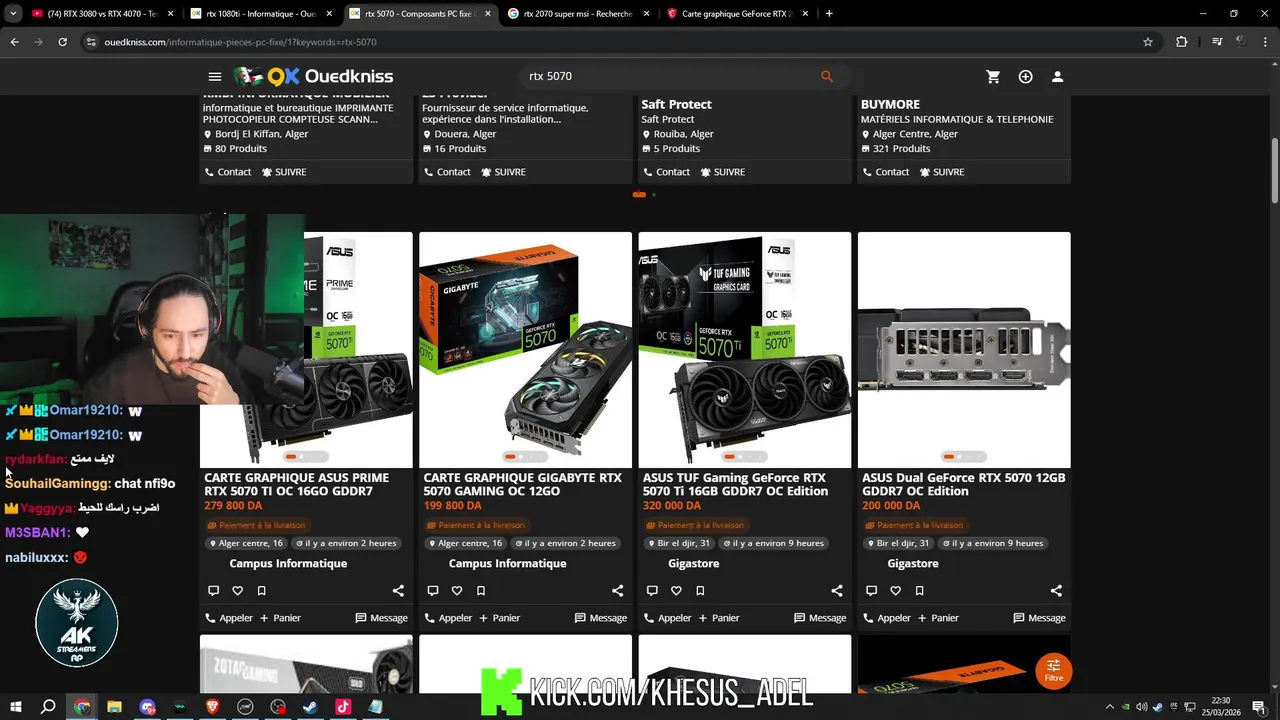Follow BUYMORE store via SUIVRE
1280x720 pixels.
(x=942, y=172)
